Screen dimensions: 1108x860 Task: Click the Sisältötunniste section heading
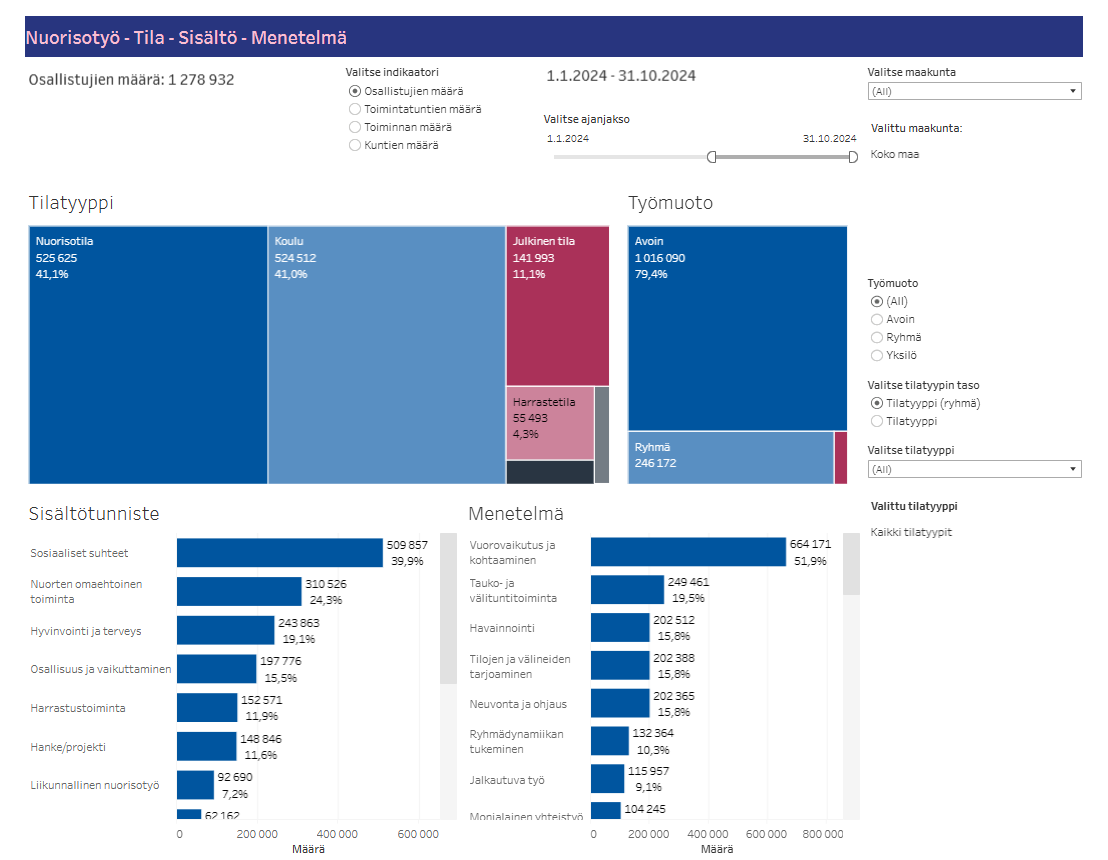pyautogui.click(x=94, y=514)
